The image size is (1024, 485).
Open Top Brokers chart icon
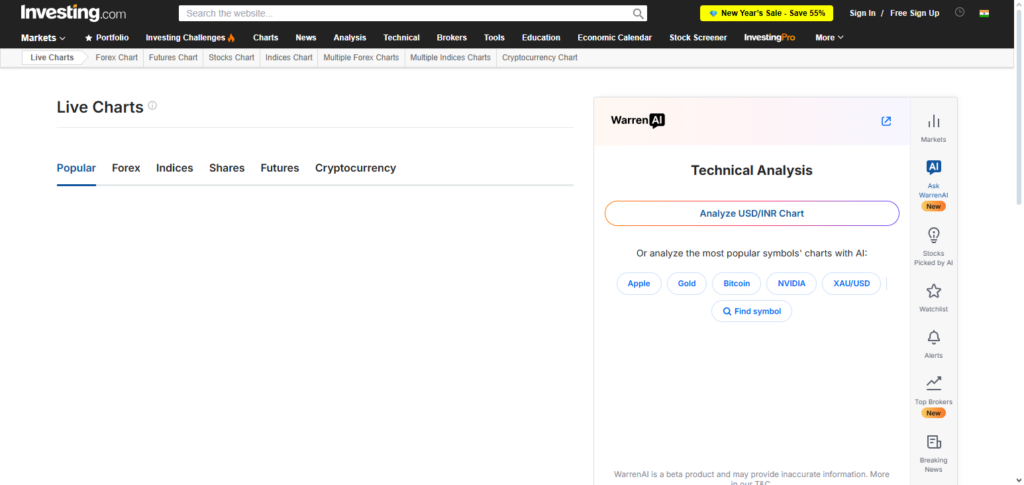click(x=933, y=383)
